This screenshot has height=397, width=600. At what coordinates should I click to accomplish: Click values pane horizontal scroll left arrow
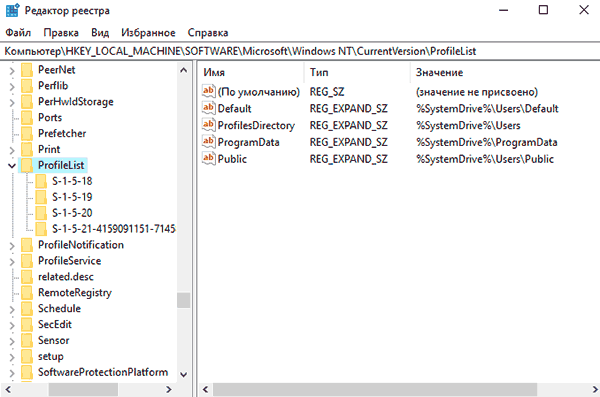point(205,389)
